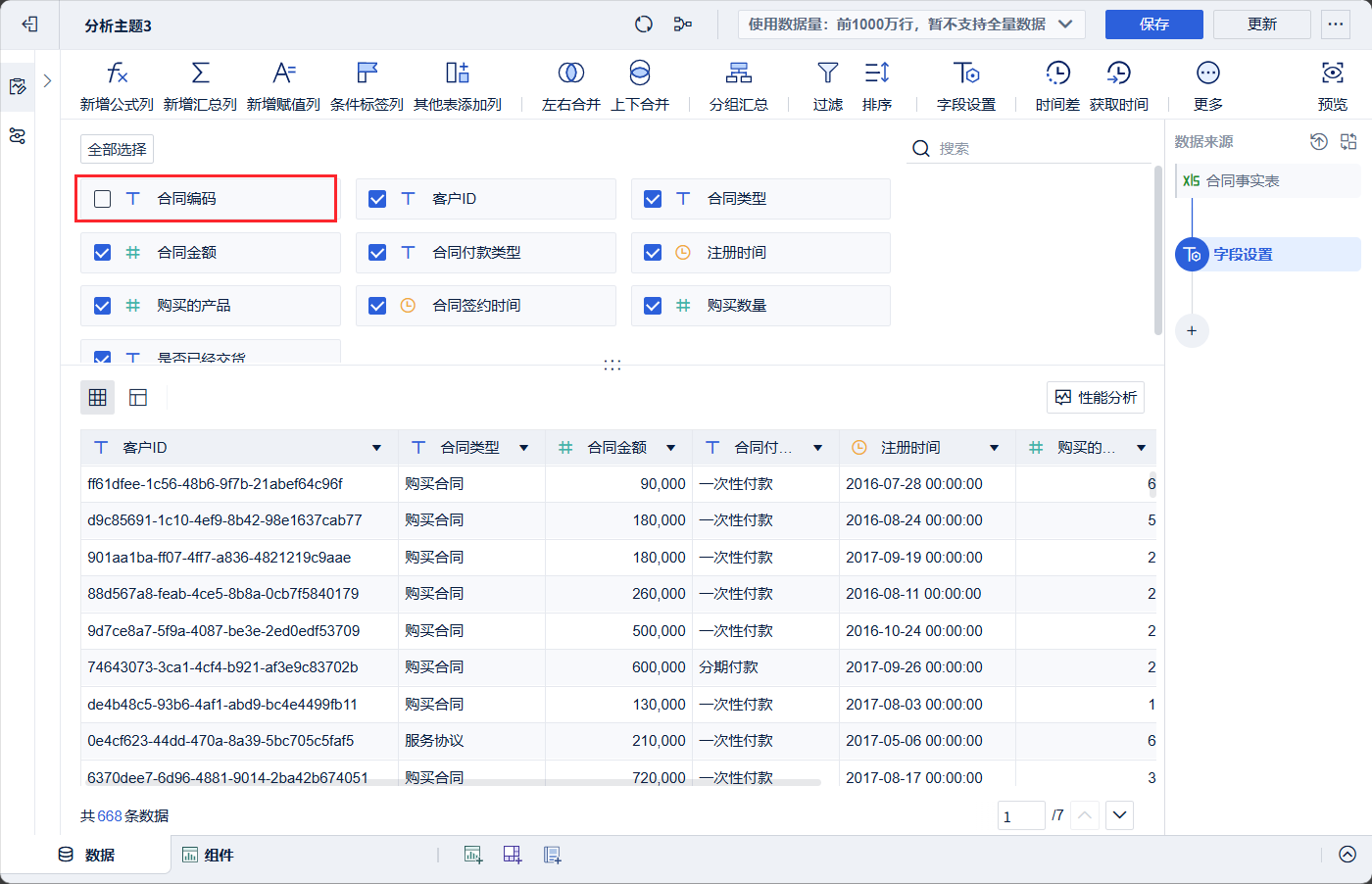Go to next page with down arrow
Viewport: 1372px width, 884px height.
(1119, 815)
